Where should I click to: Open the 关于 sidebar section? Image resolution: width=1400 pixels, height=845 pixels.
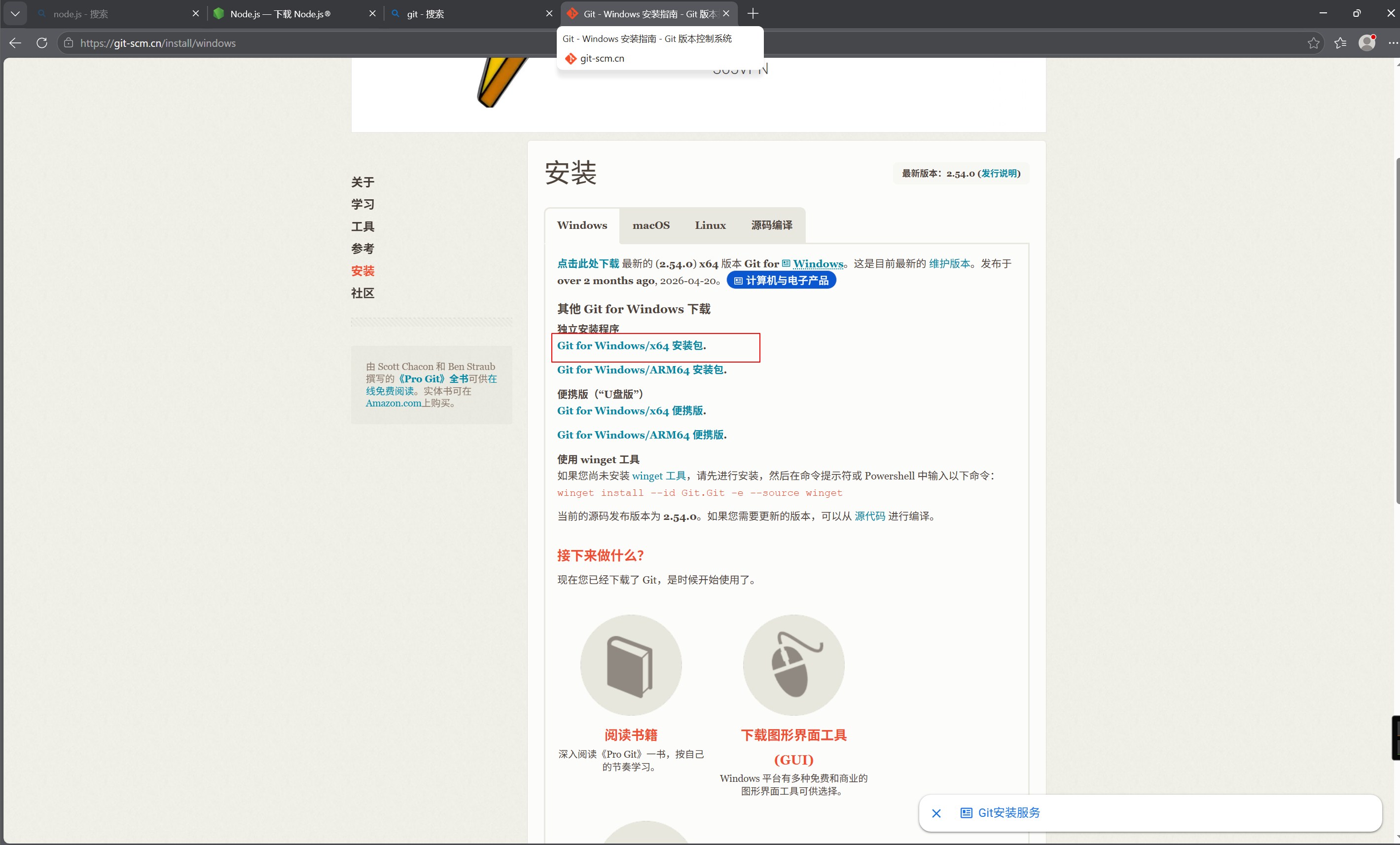click(x=362, y=182)
